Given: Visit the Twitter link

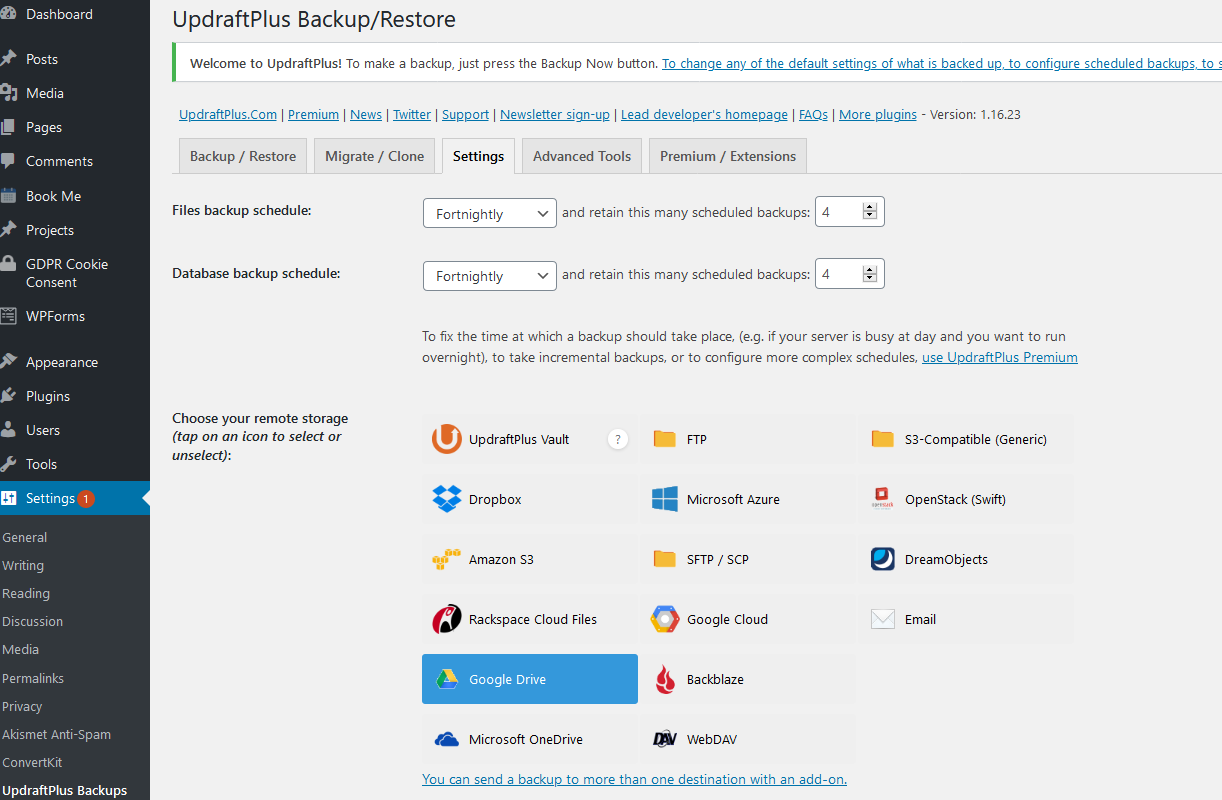Looking at the screenshot, I should pos(412,114).
